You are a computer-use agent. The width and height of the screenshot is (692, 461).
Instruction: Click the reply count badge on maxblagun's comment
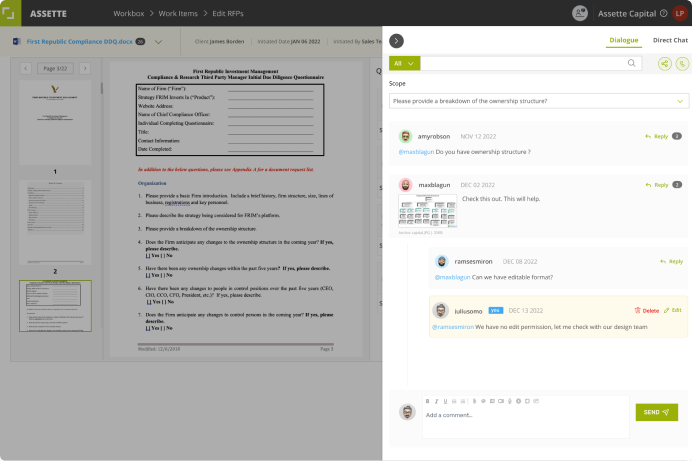[x=677, y=185]
